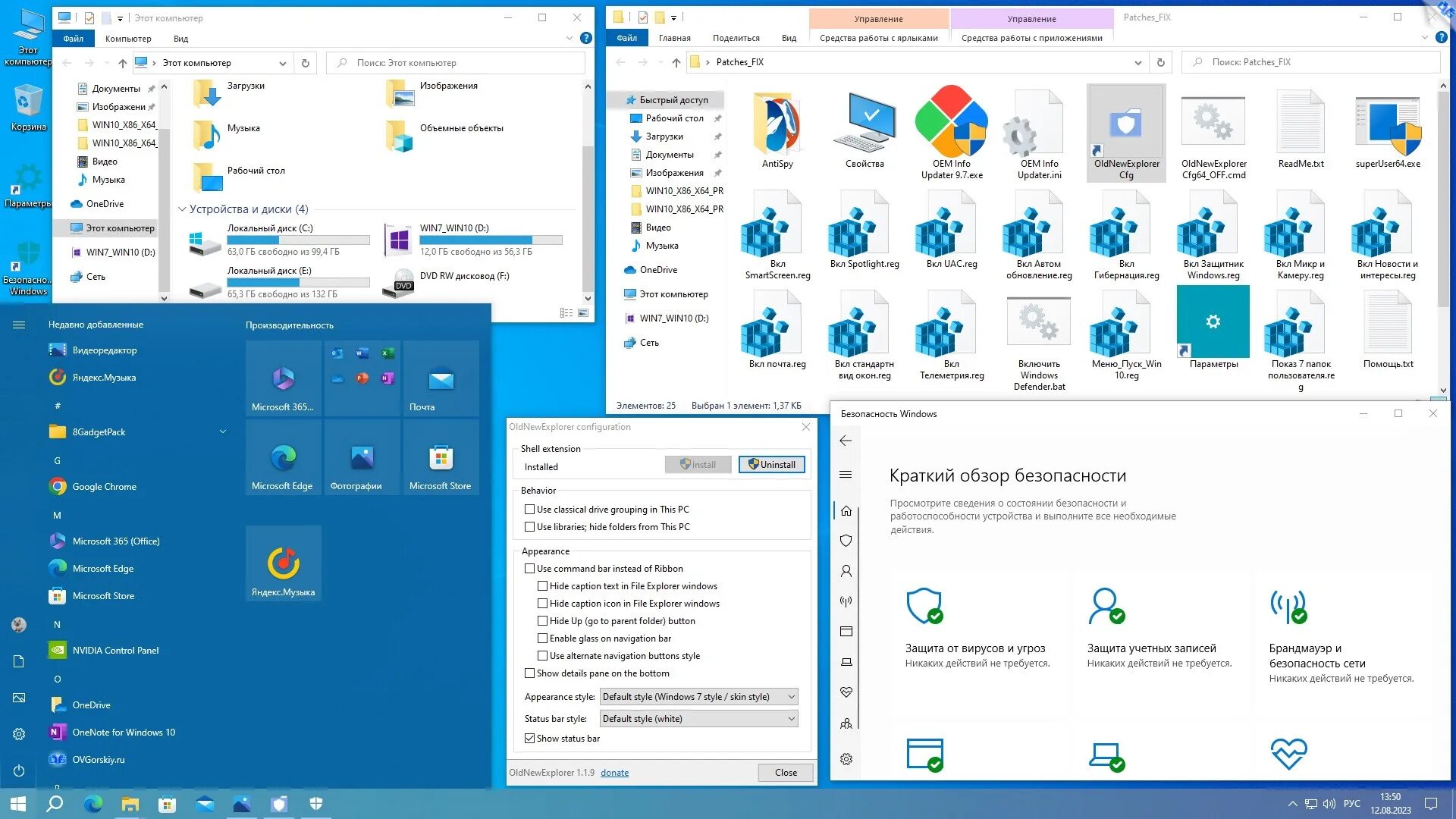Open Windows Security from taskbar

pos(316,804)
